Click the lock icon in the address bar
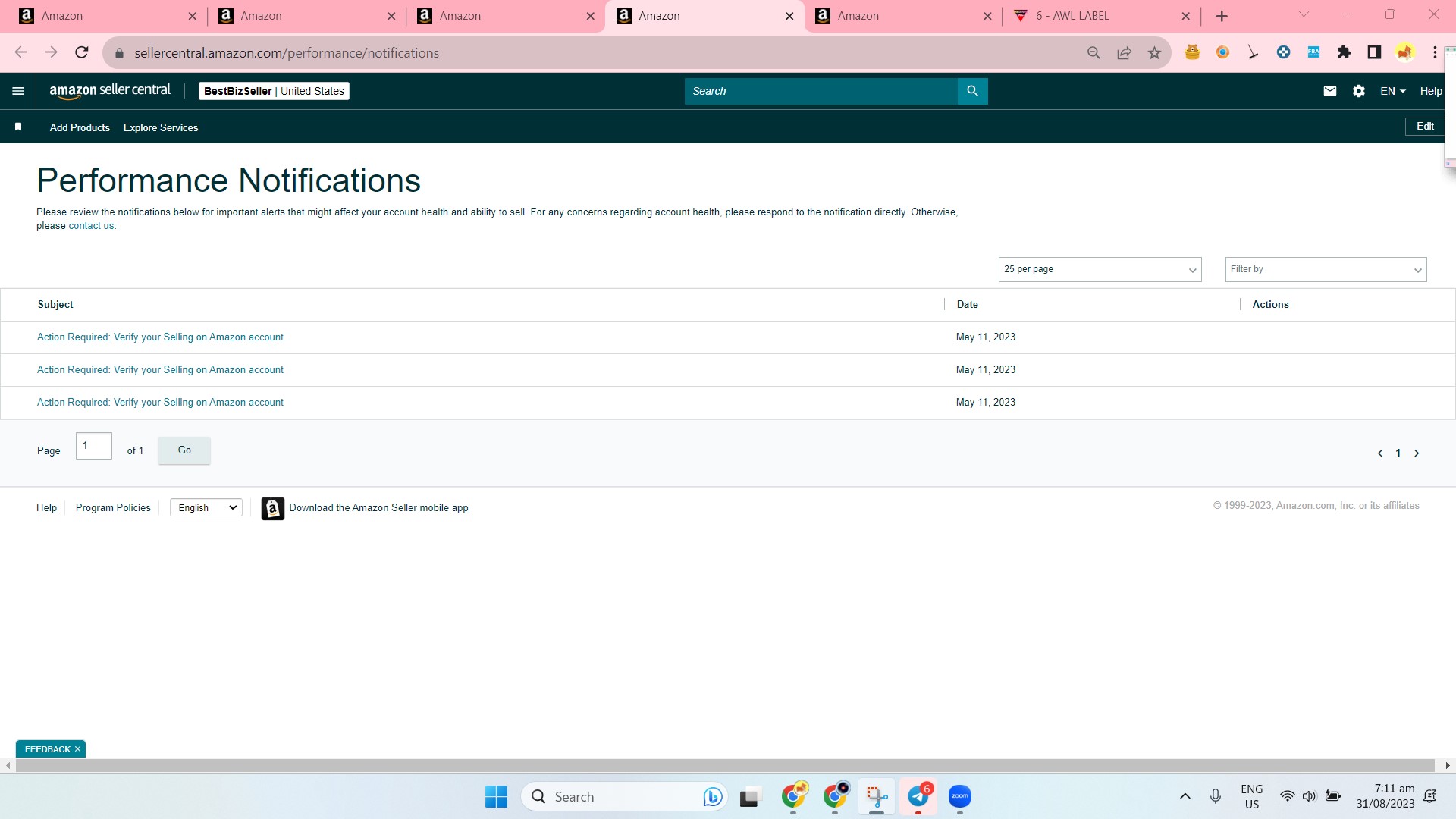This screenshot has height=819, width=1456. [x=119, y=53]
